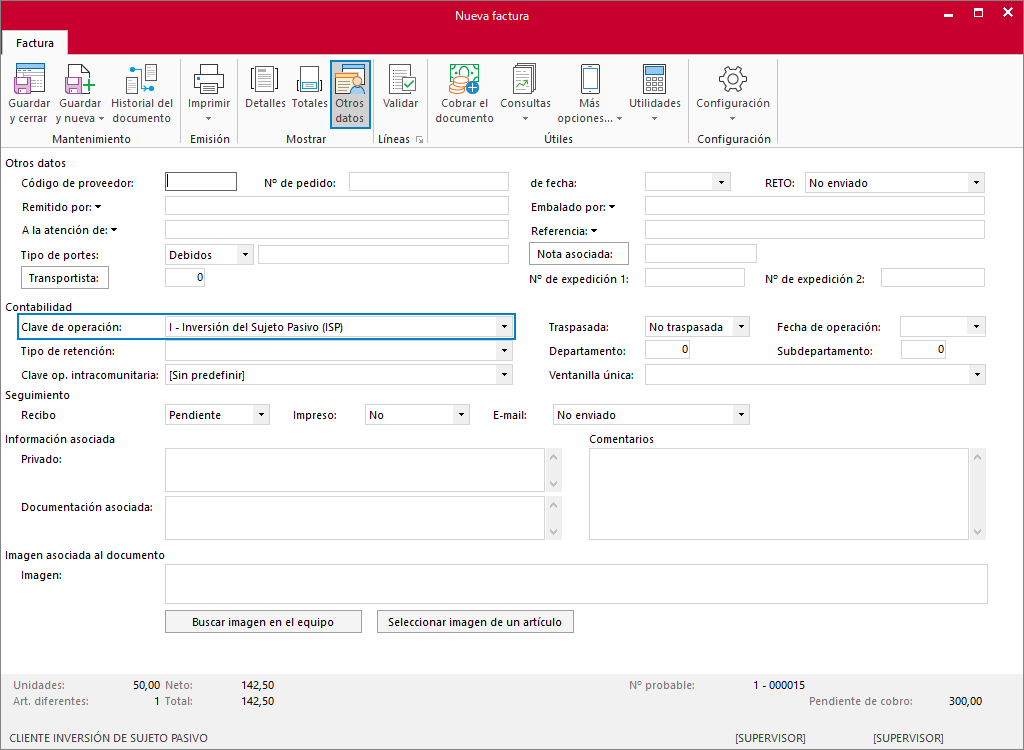Open Traspasada dropdown
Viewport: 1024px width, 750px height.
point(741,327)
